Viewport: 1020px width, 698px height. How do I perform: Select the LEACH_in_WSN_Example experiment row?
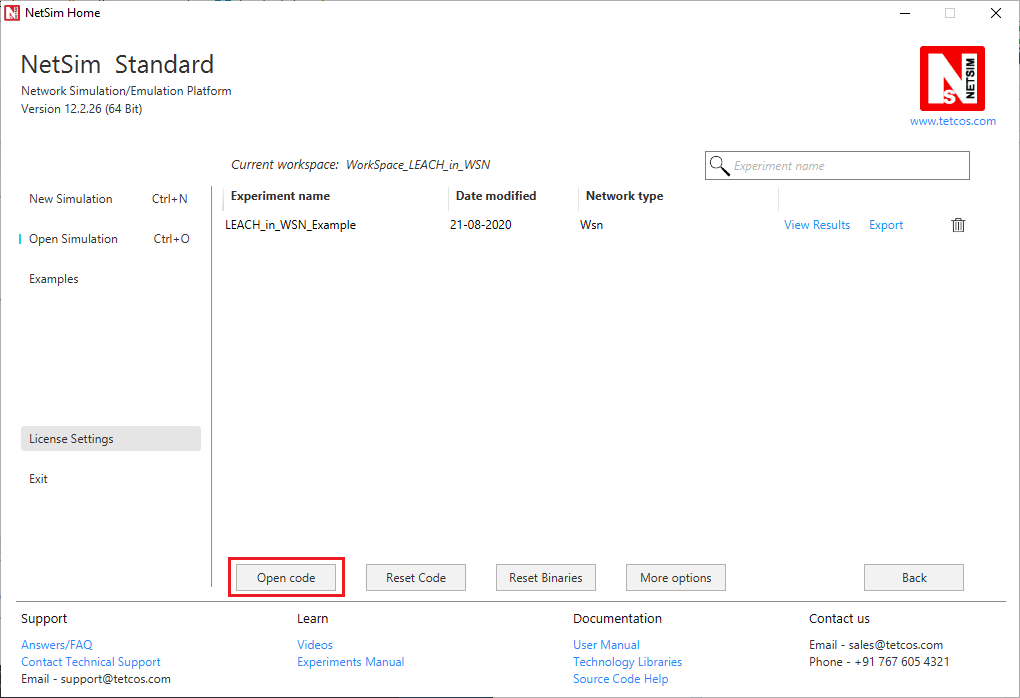coord(595,225)
